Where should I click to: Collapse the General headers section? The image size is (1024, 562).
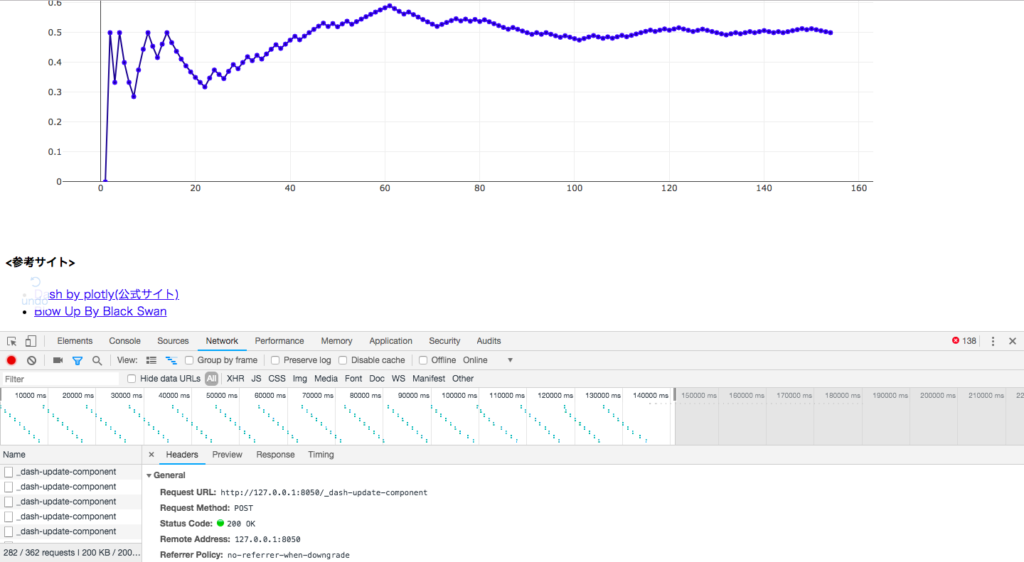click(x=150, y=475)
